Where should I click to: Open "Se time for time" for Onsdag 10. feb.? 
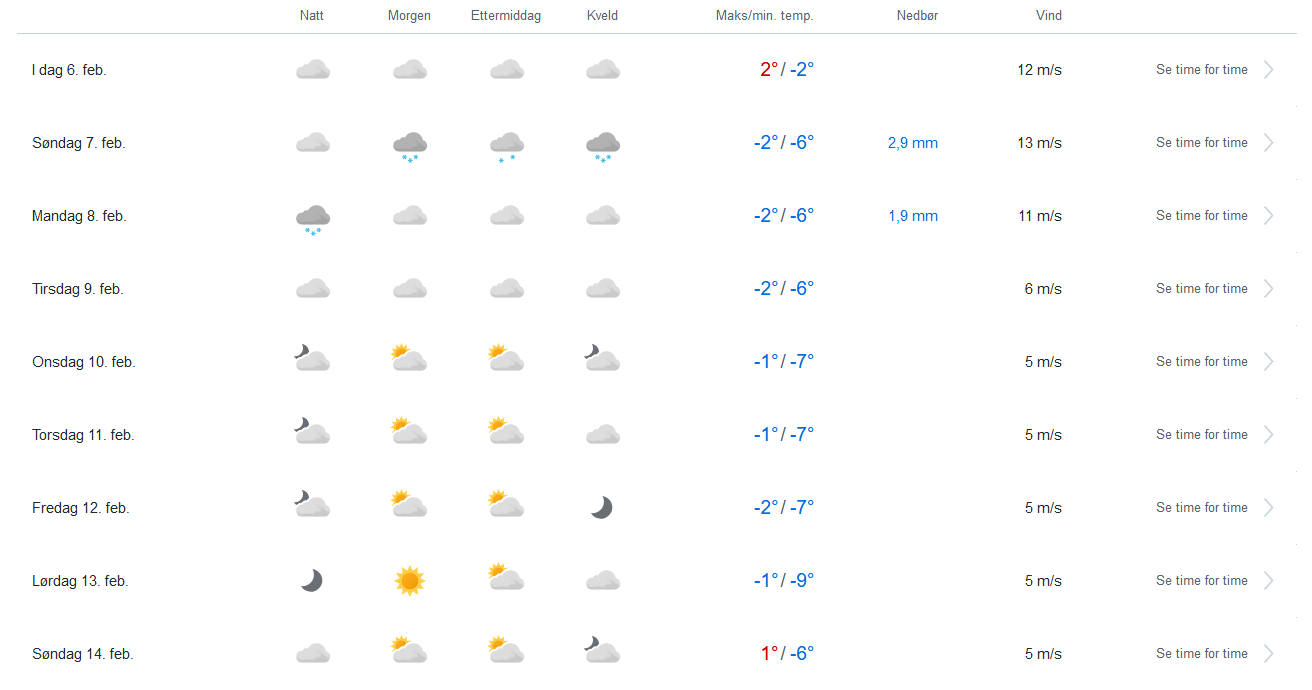(1201, 362)
